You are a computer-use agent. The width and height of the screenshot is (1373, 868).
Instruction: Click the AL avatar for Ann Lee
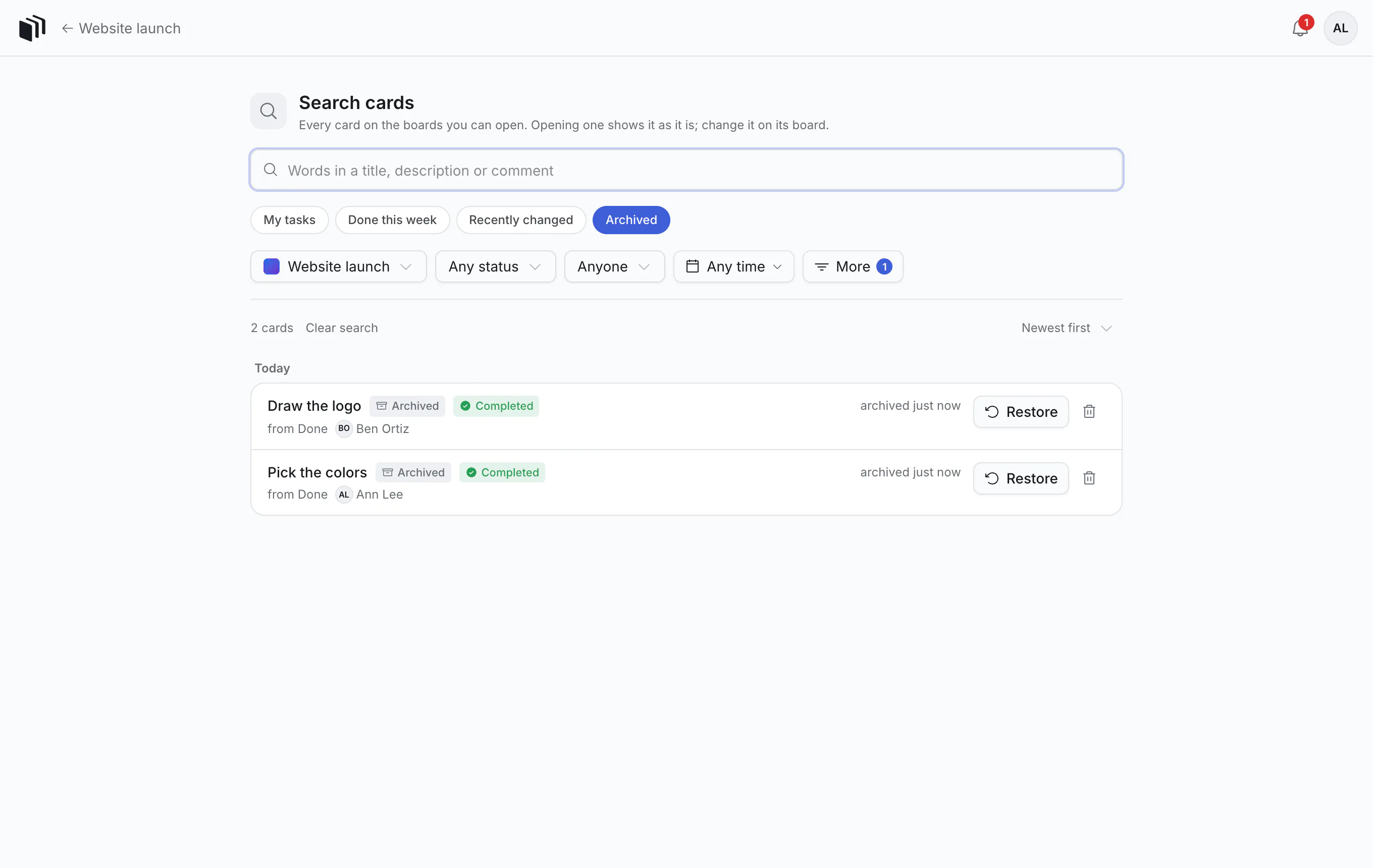click(344, 494)
